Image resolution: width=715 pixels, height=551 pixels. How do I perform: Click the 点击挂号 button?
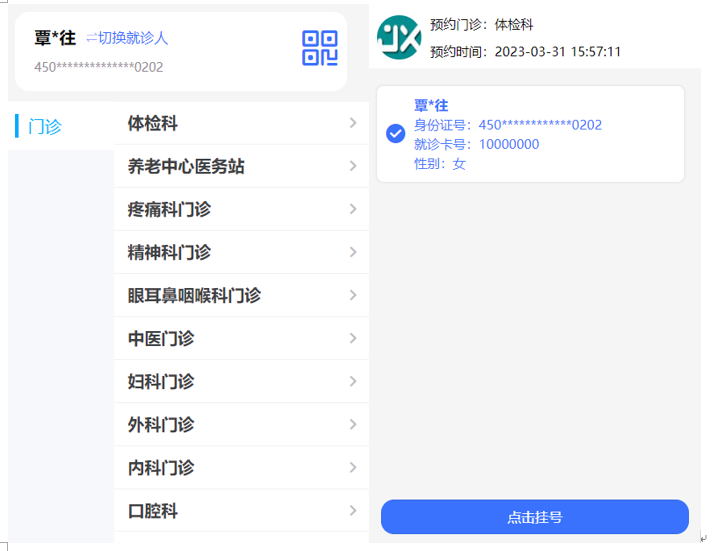pos(535,517)
